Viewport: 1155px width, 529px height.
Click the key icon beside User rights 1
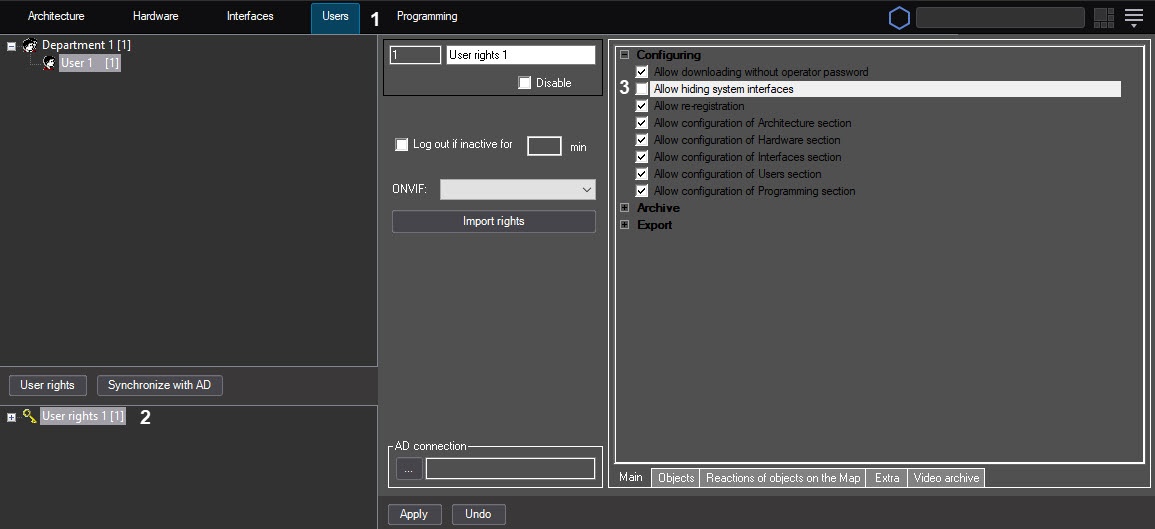[29, 416]
